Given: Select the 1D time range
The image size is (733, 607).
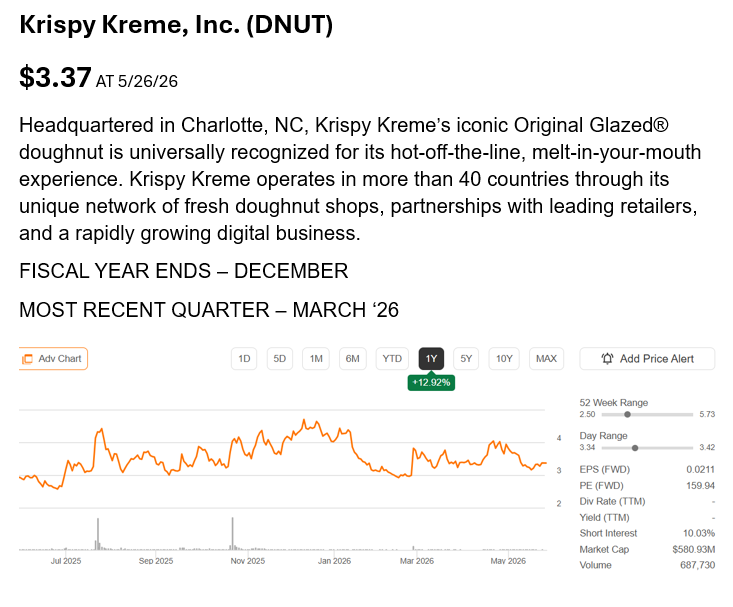Looking at the screenshot, I should pos(244,359).
